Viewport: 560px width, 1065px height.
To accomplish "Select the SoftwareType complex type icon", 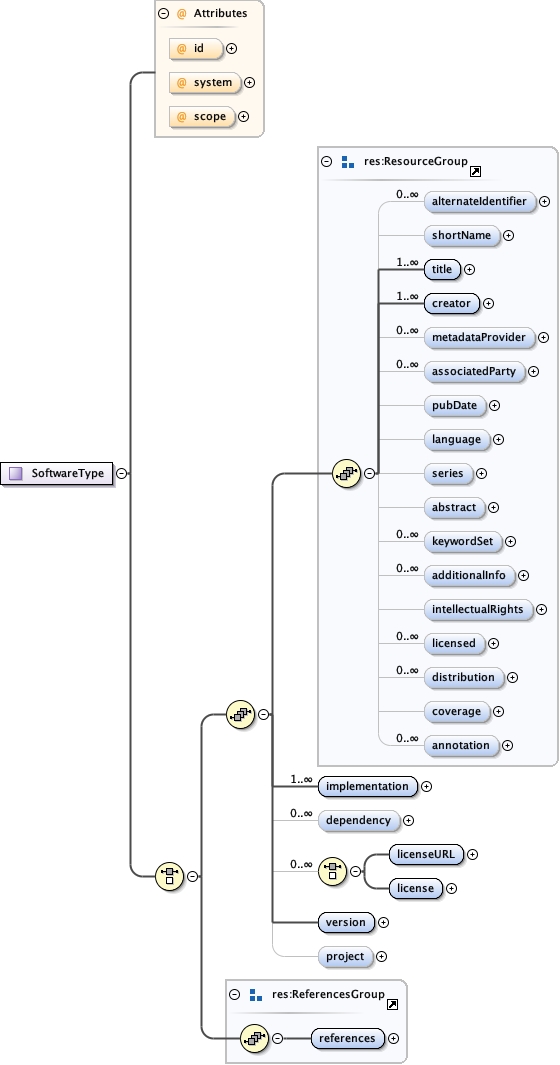I will pyautogui.click(x=16, y=473).
